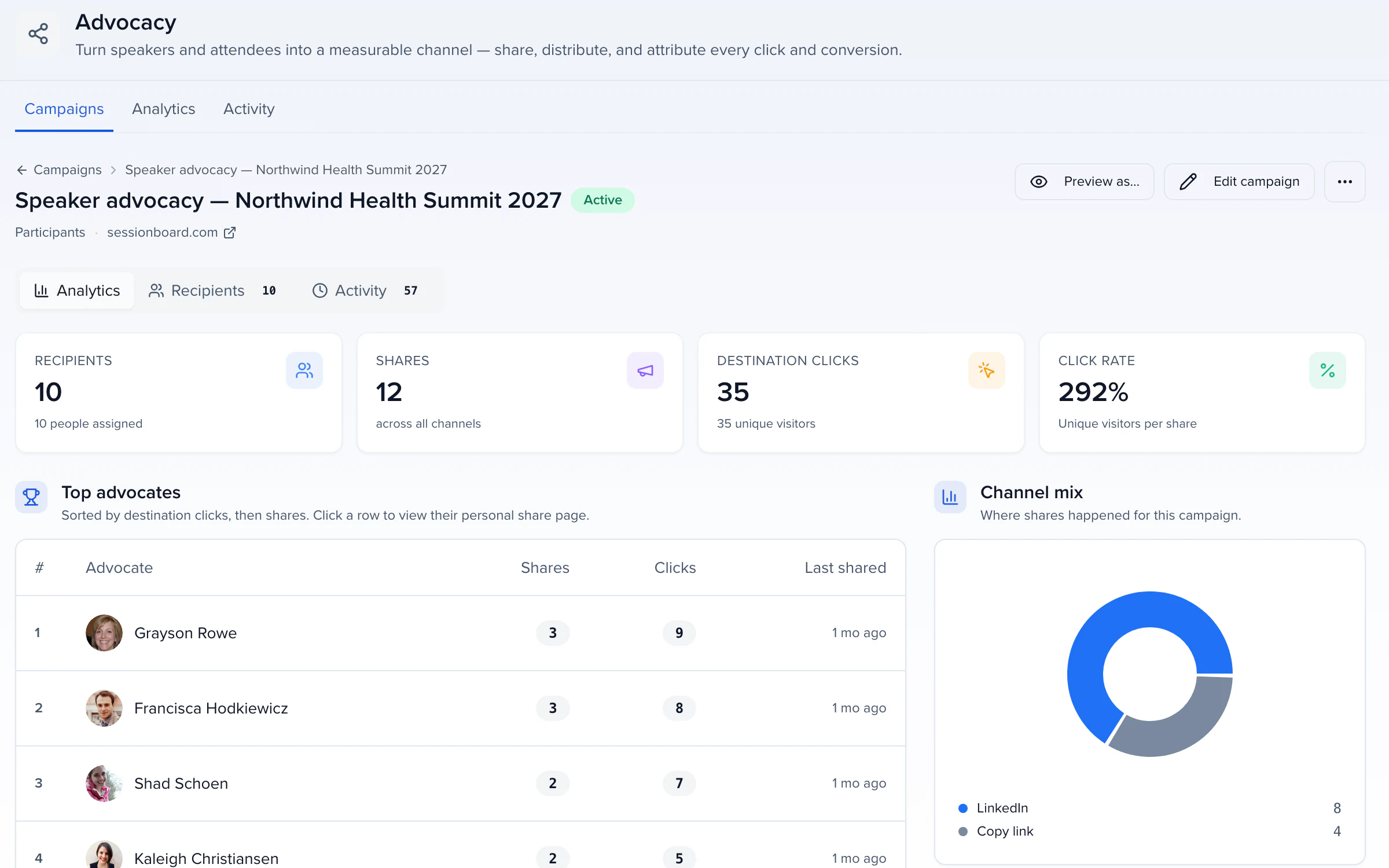Screen dimensions: 1389x868
Task: Click the Participants label under campaign title
Action: pos(50,233)
